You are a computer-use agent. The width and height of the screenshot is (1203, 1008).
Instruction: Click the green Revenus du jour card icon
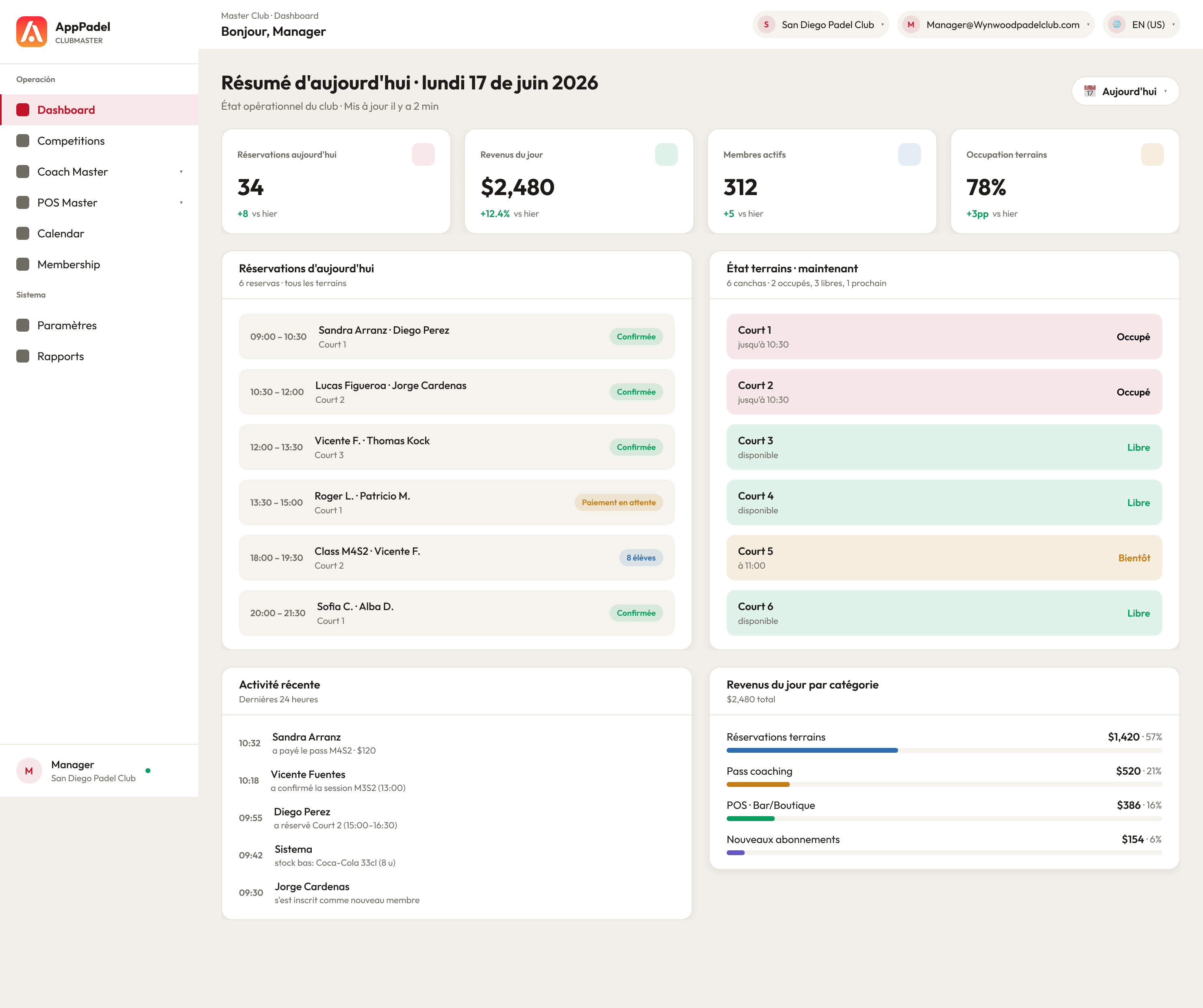coord(666,155)
